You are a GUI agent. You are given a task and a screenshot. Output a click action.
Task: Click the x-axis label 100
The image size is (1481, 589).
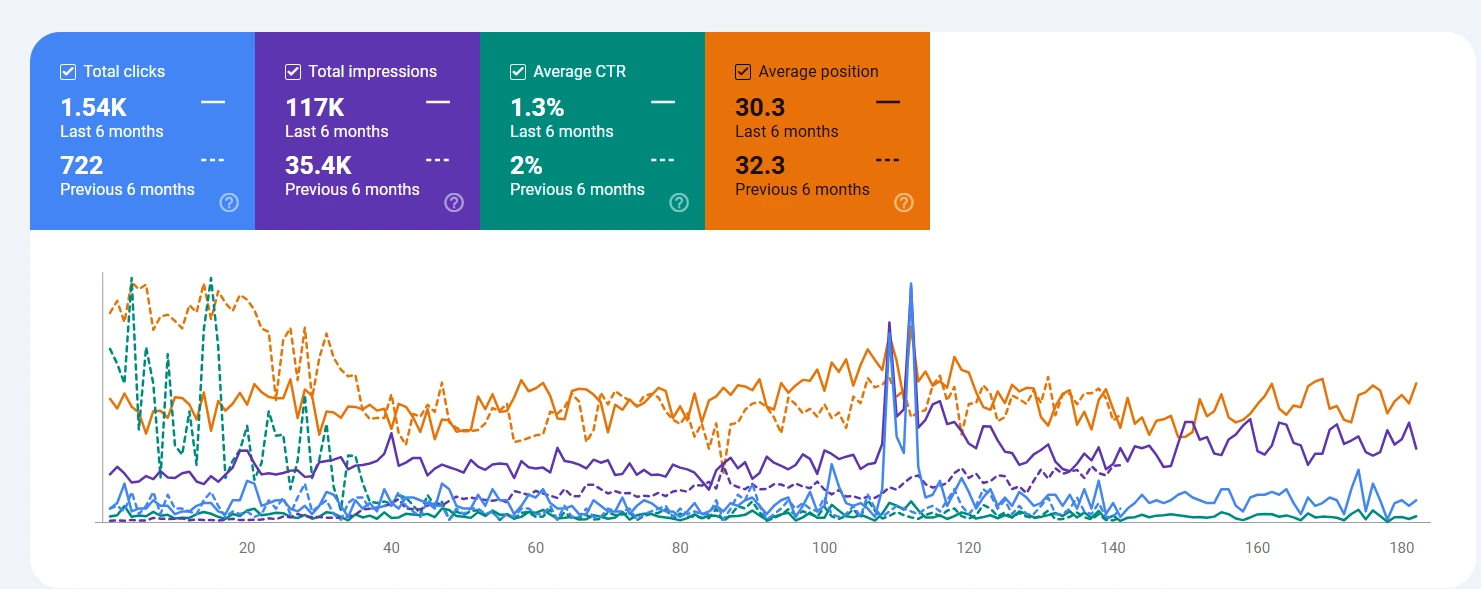(825, 548)
